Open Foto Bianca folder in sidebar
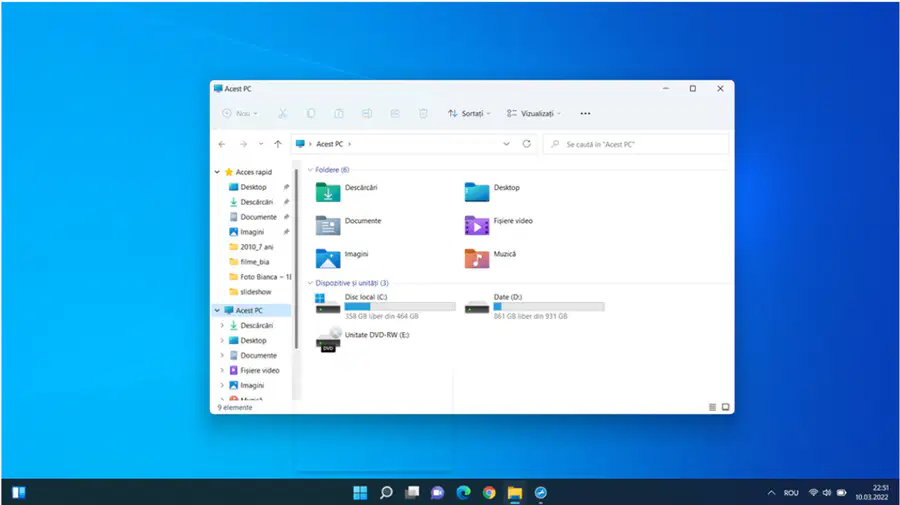This screenshot has width=900, height=505. pos(259,277)
